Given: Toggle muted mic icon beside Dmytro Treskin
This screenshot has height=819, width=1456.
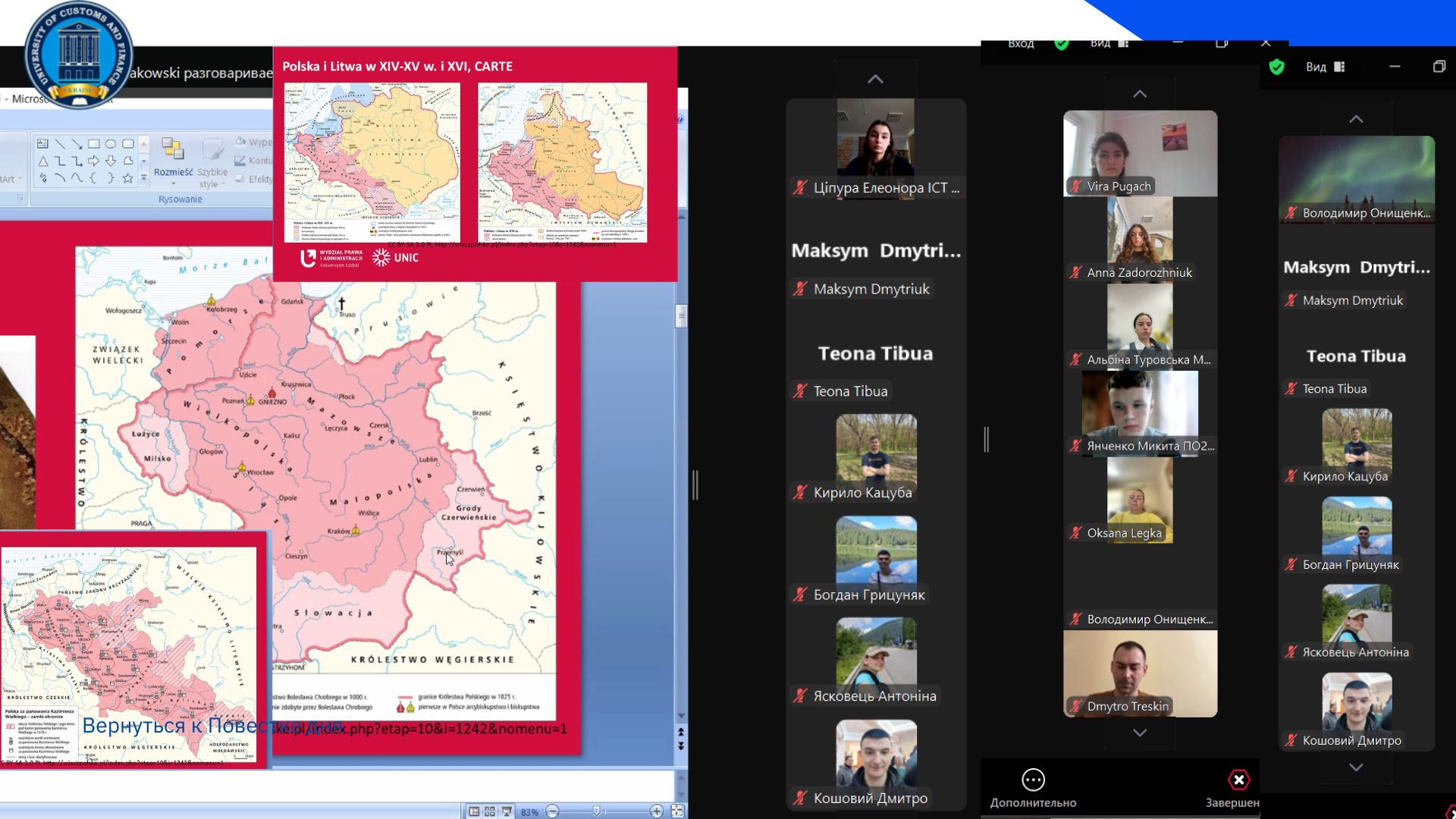Looking at the screenshot, I should tap(1075, 706).
